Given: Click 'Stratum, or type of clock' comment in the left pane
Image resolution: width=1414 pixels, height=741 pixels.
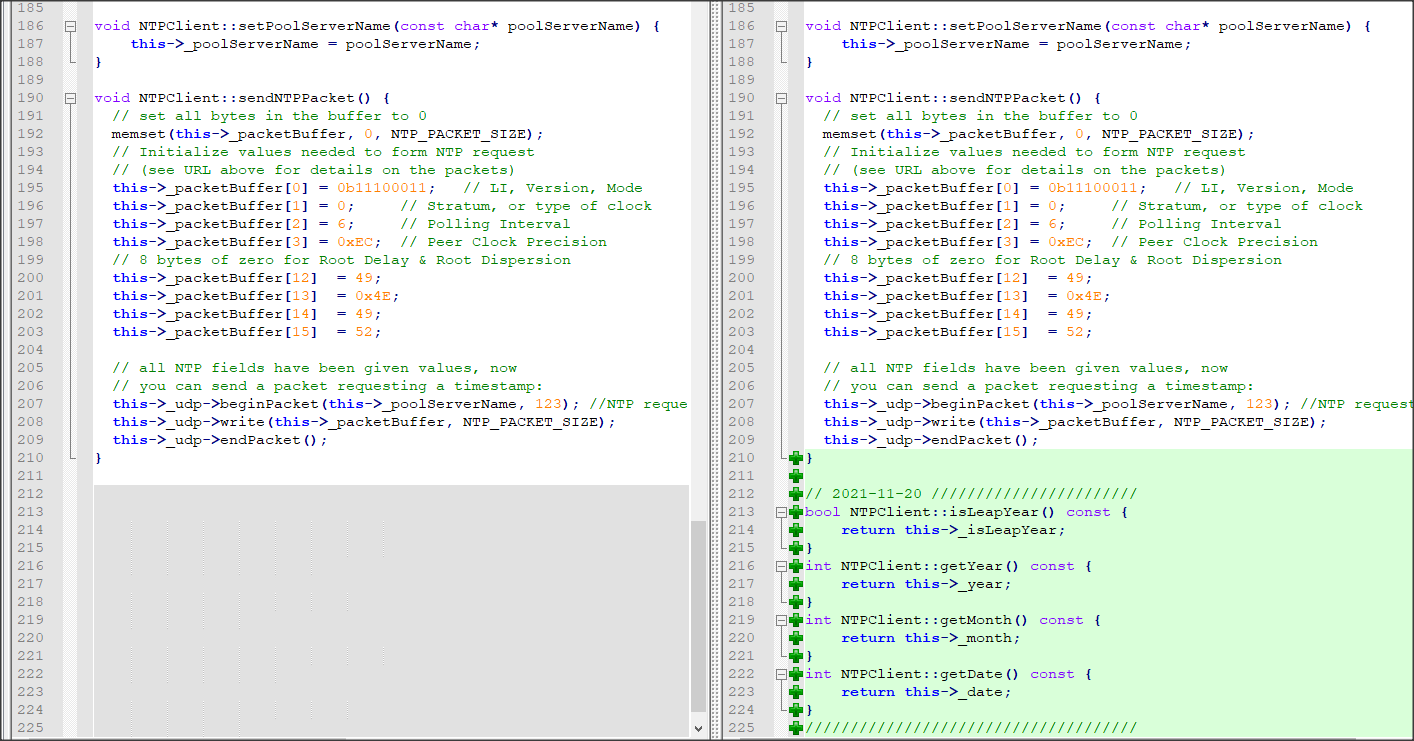Looking at the screenshot, I should click(526, 206).
